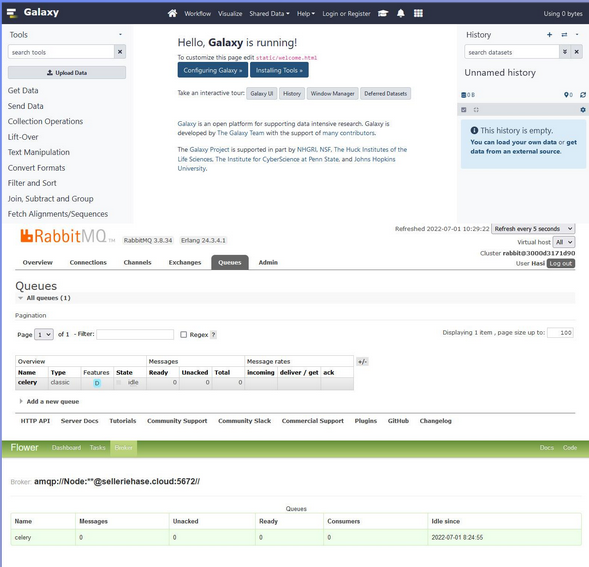
Task: Open the Tools panel options dropdown
Action: click(120, 35)
